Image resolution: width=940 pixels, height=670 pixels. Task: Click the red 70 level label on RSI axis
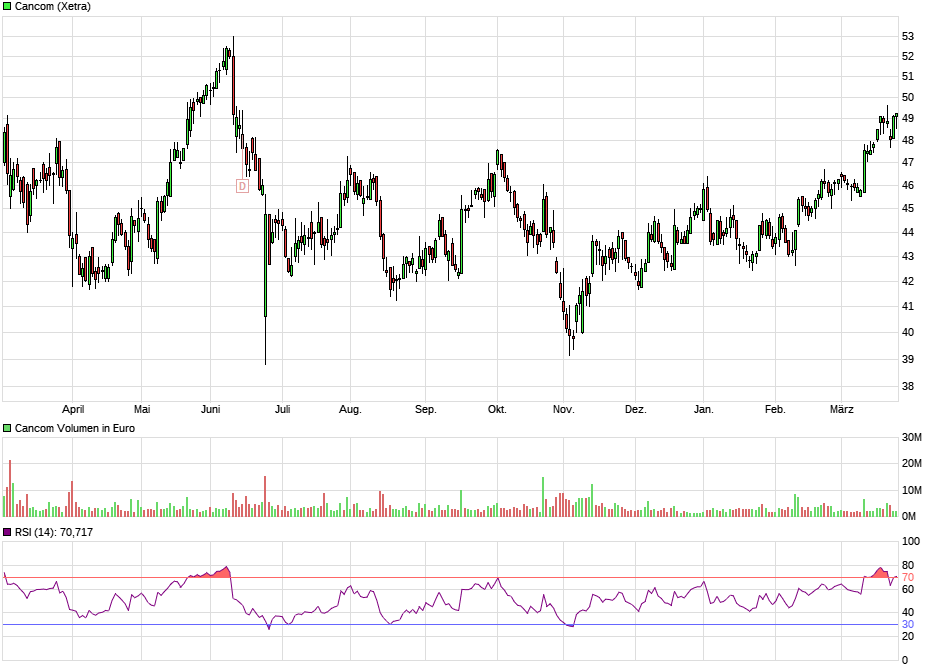pos(906,577)
